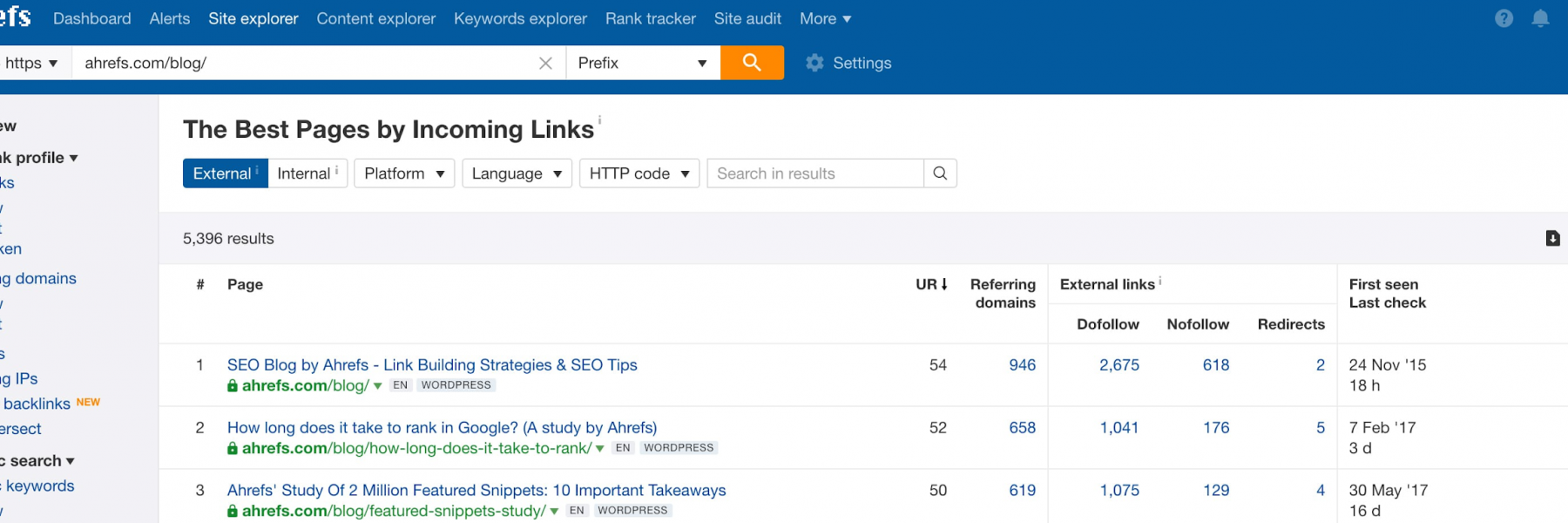
Task: Expand the Prefix mode dropdown
Action: point(643,63)
